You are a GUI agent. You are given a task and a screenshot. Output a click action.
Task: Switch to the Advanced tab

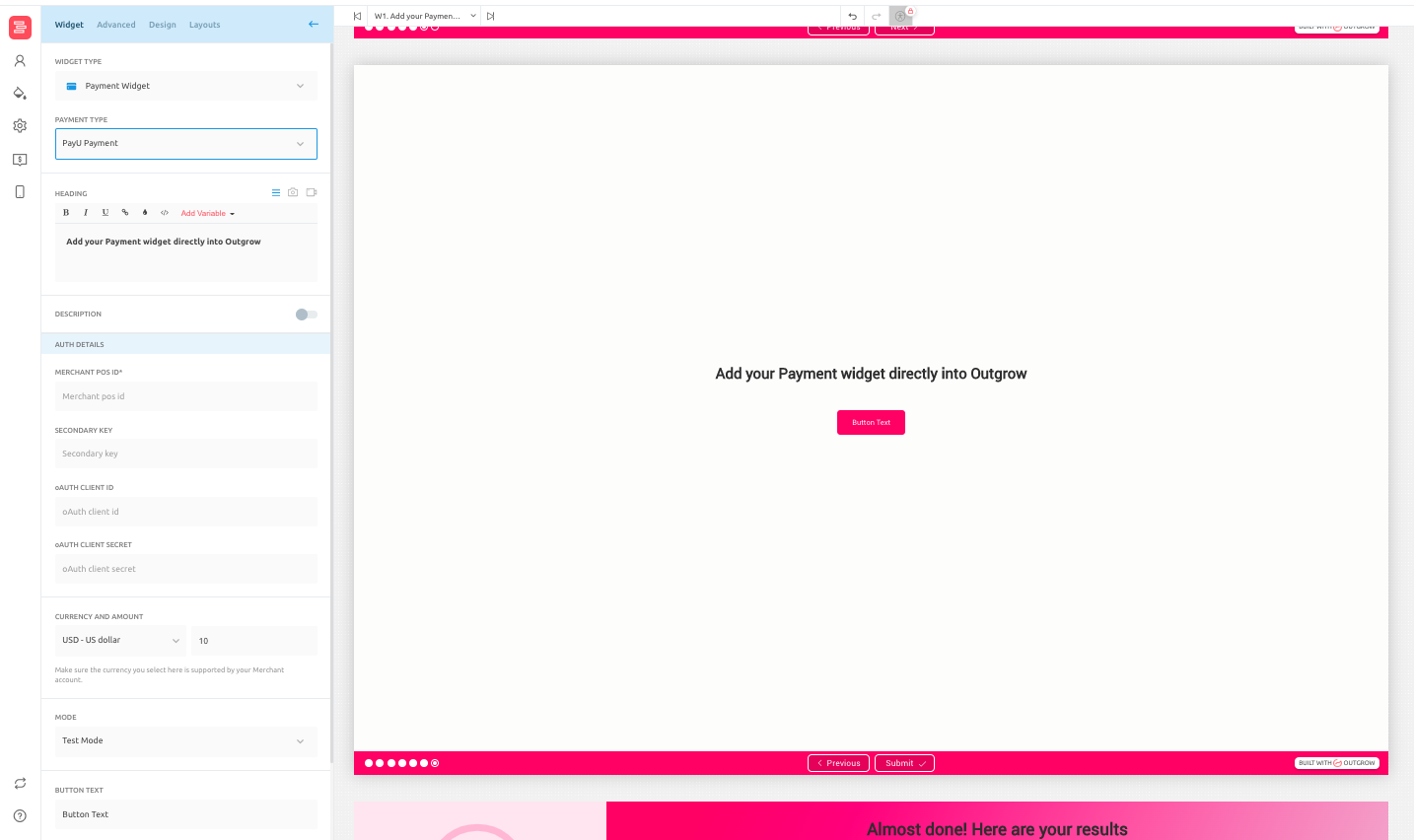(116, 25)
